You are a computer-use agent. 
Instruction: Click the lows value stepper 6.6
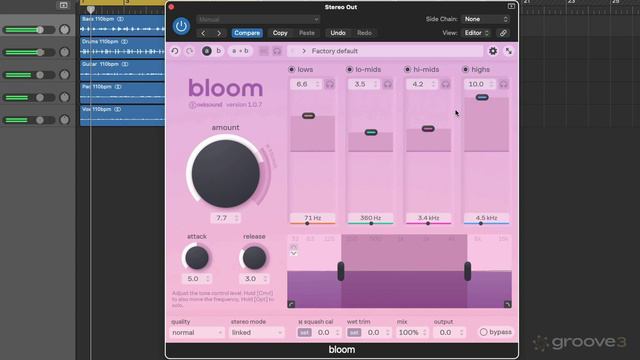pos(306,84)
